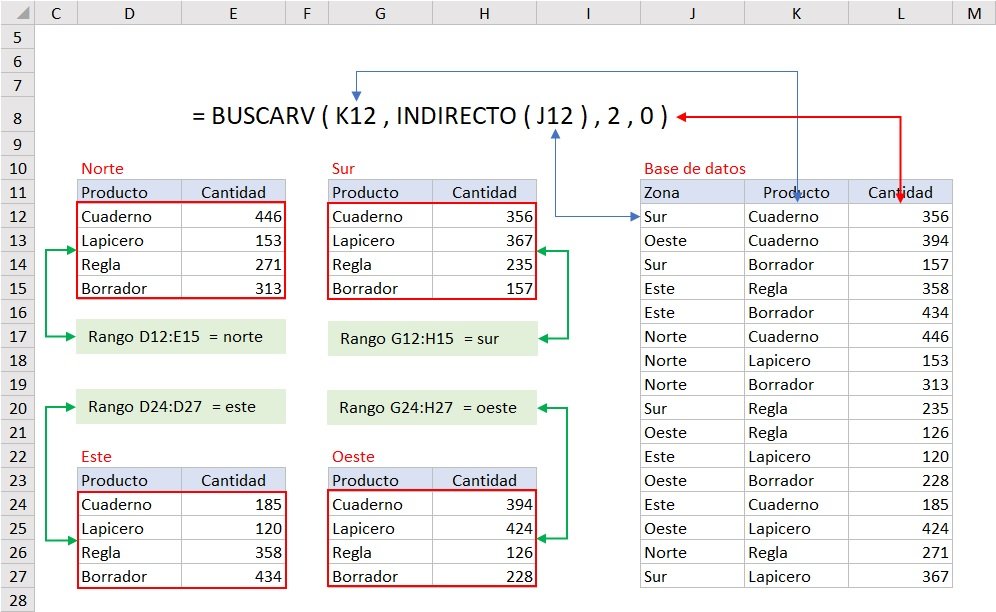This screenshot has width=996, height=612.
Task: Select column K by clicking its header
Action: click(x=796, y=13)
